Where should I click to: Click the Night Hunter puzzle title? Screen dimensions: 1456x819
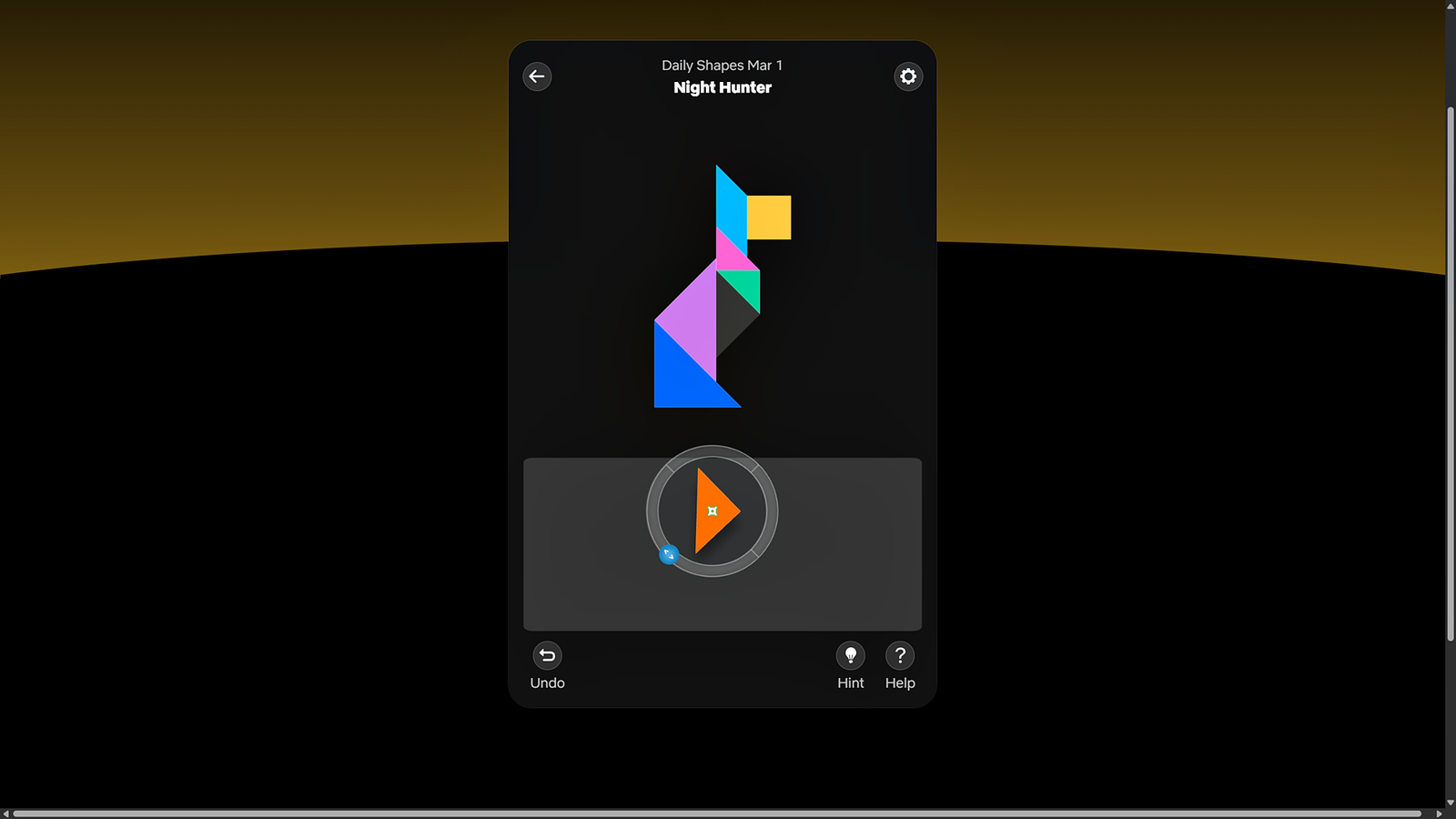click(x=723, y=87)
